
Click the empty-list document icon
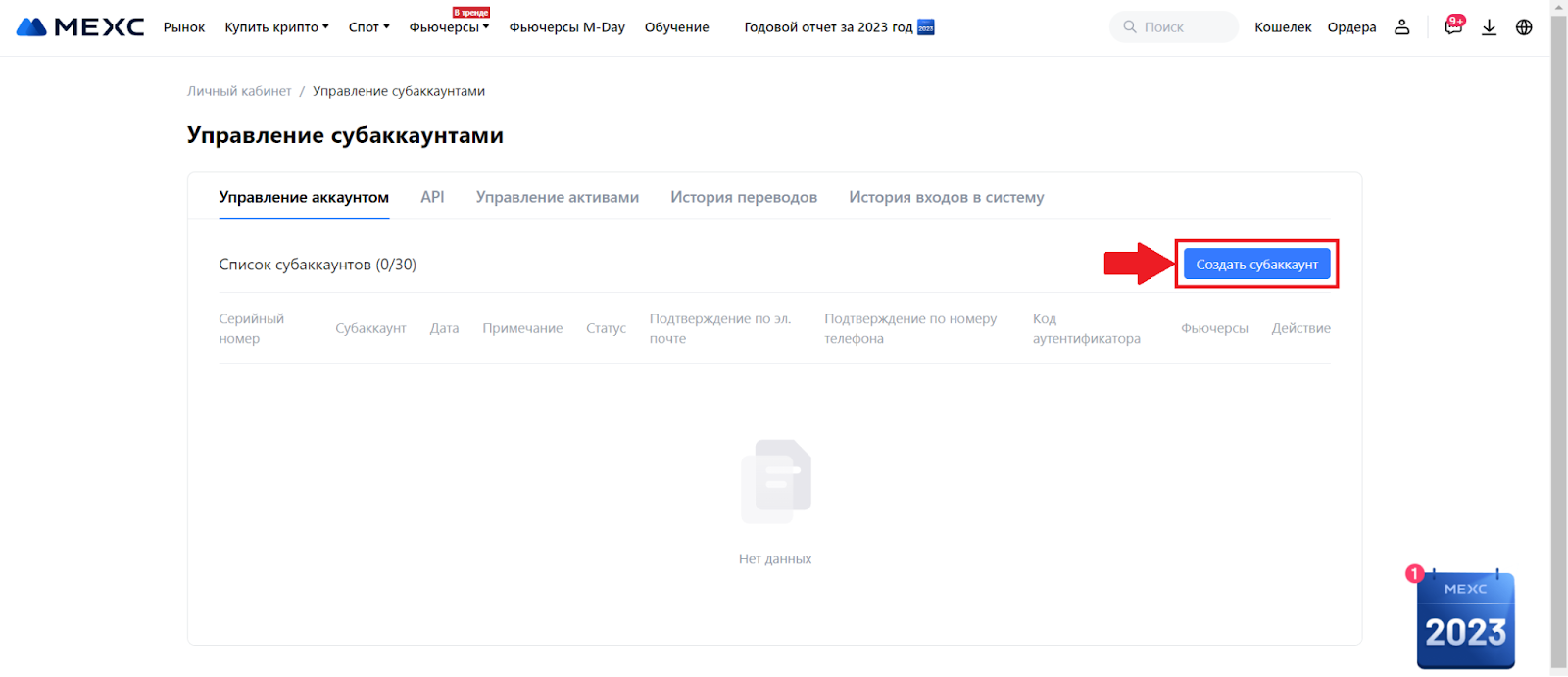[x=775, y=481]
